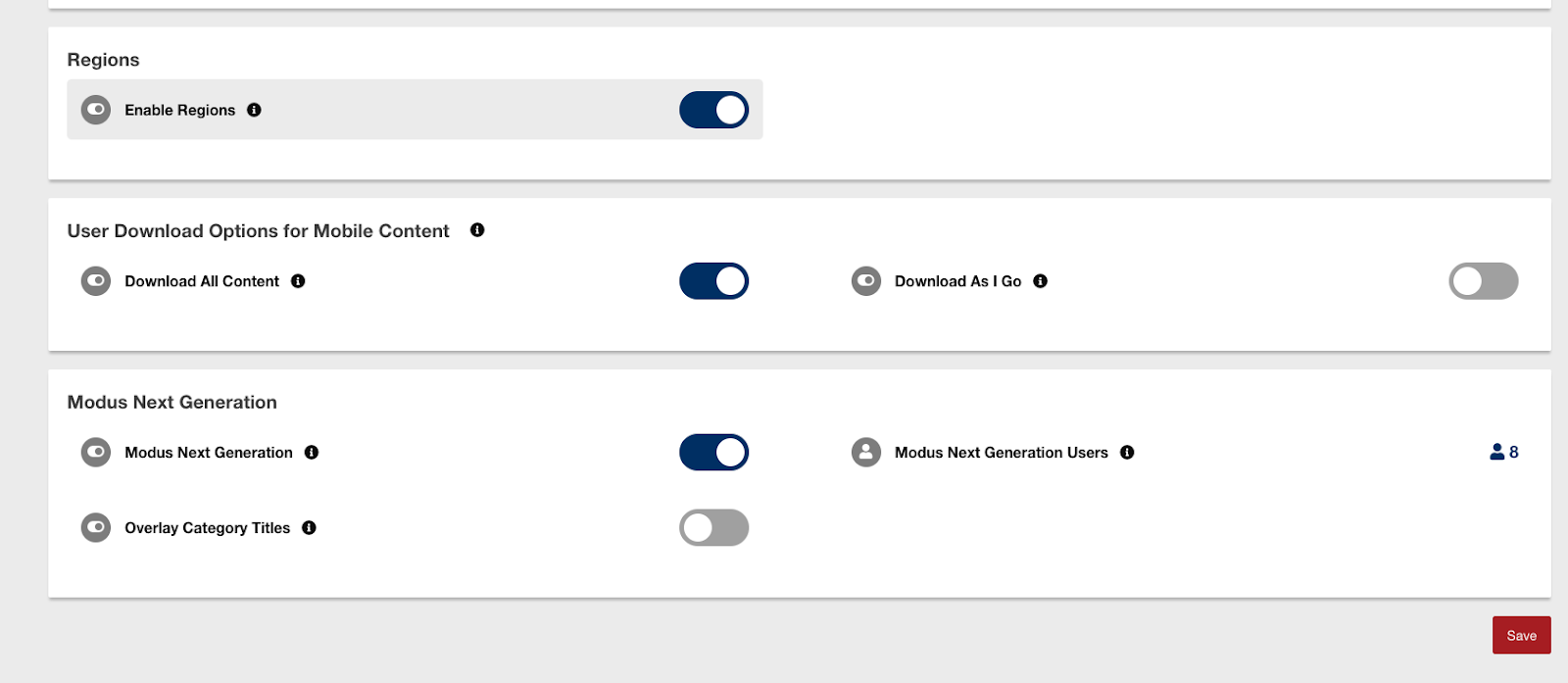Click the Modus Next Generation Users info icon
Screen dimensions: 1568x683
(x=1127, y=453)
